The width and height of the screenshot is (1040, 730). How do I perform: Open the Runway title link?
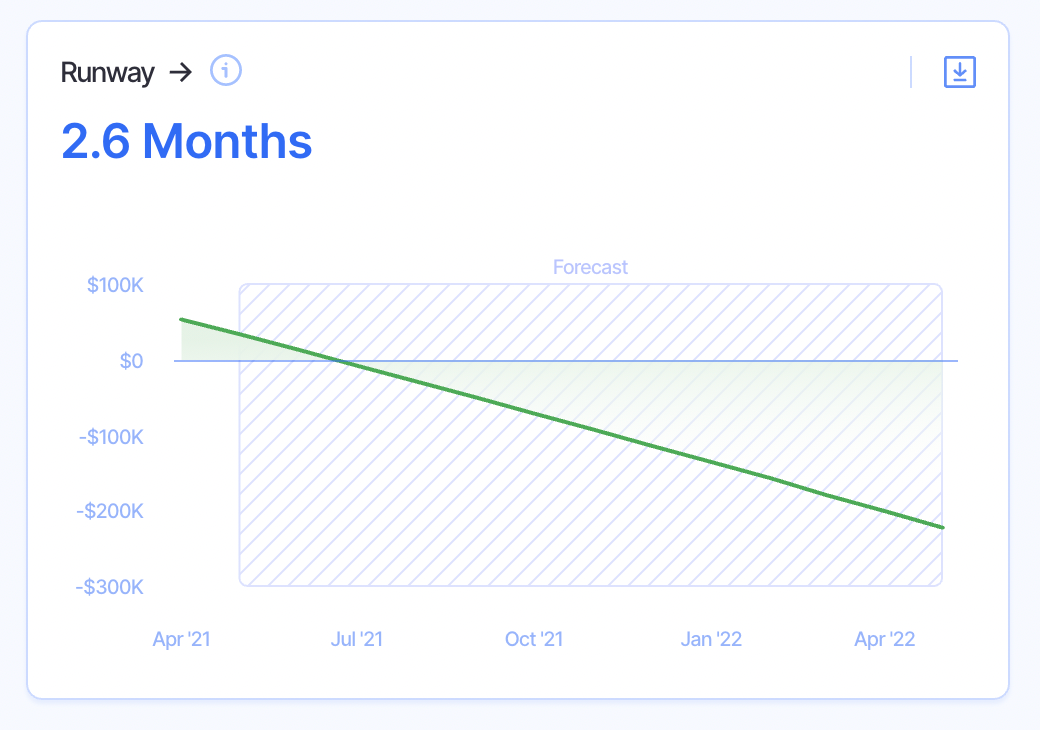(x=108, y=72)
